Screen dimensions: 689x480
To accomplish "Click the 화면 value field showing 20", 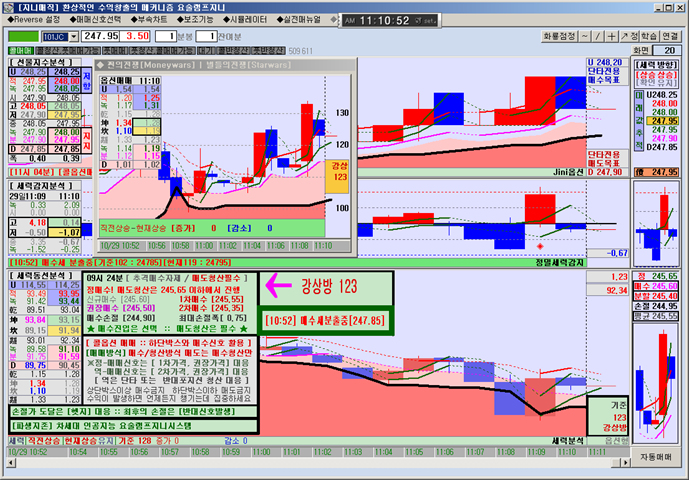I will [x=667, y=50].
